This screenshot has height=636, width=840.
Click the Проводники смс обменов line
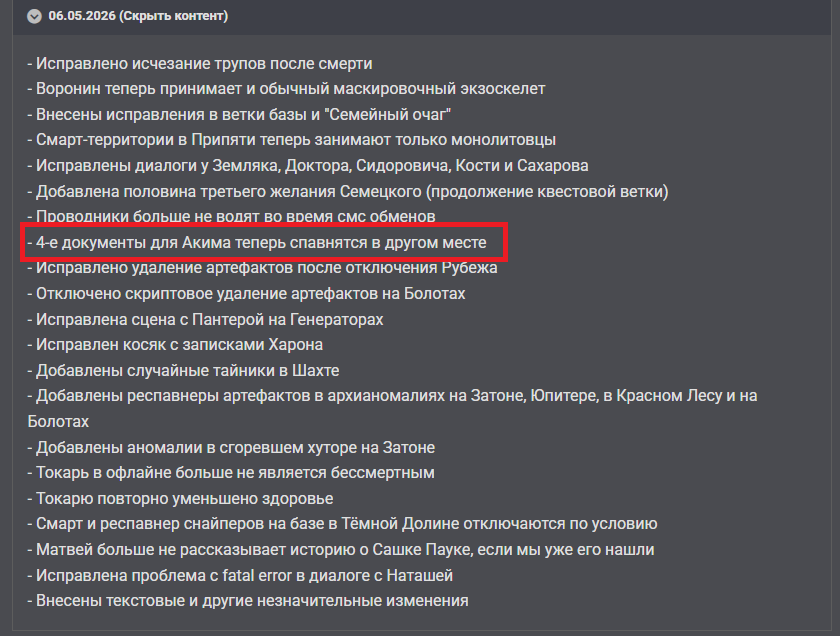click(231, 216)
